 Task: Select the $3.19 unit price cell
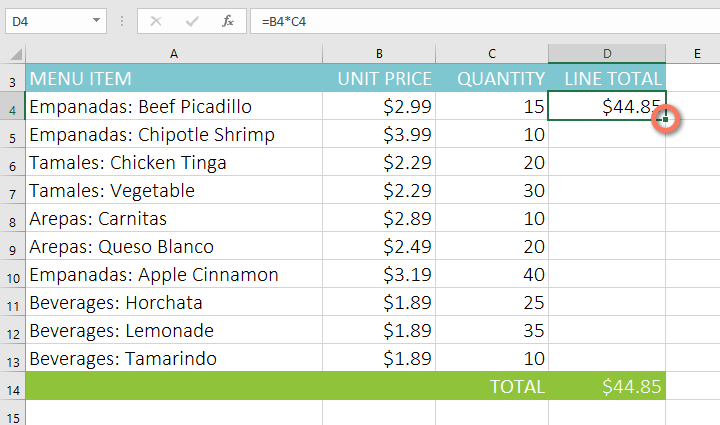click(x=380, y=275)
